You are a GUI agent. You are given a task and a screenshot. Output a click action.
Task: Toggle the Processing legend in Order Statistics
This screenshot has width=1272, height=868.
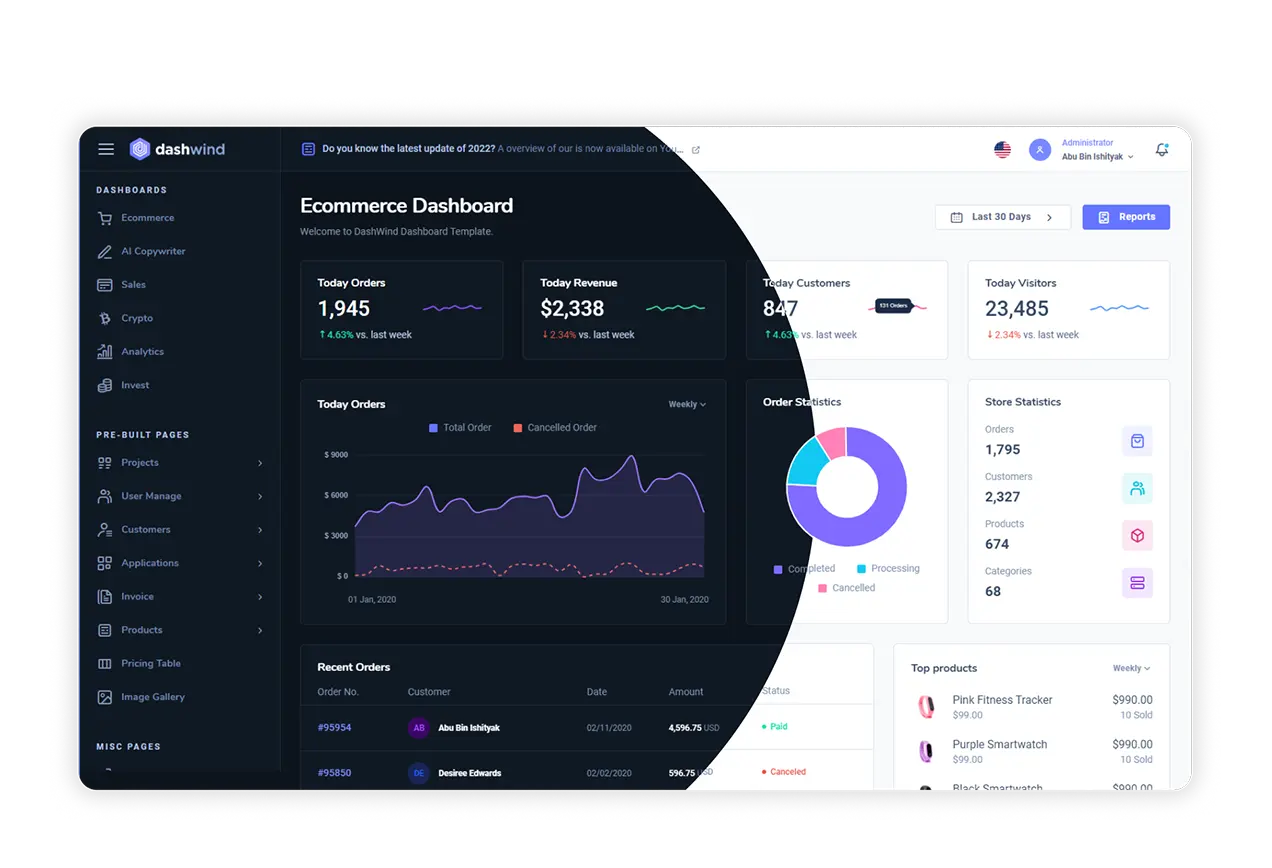tap(888, 569)
